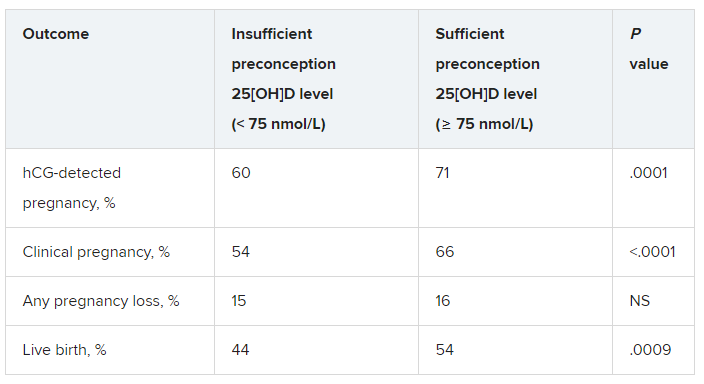
Task: Click the value 66 for clinical pregnancy
Action: click(x=444, y=252)
